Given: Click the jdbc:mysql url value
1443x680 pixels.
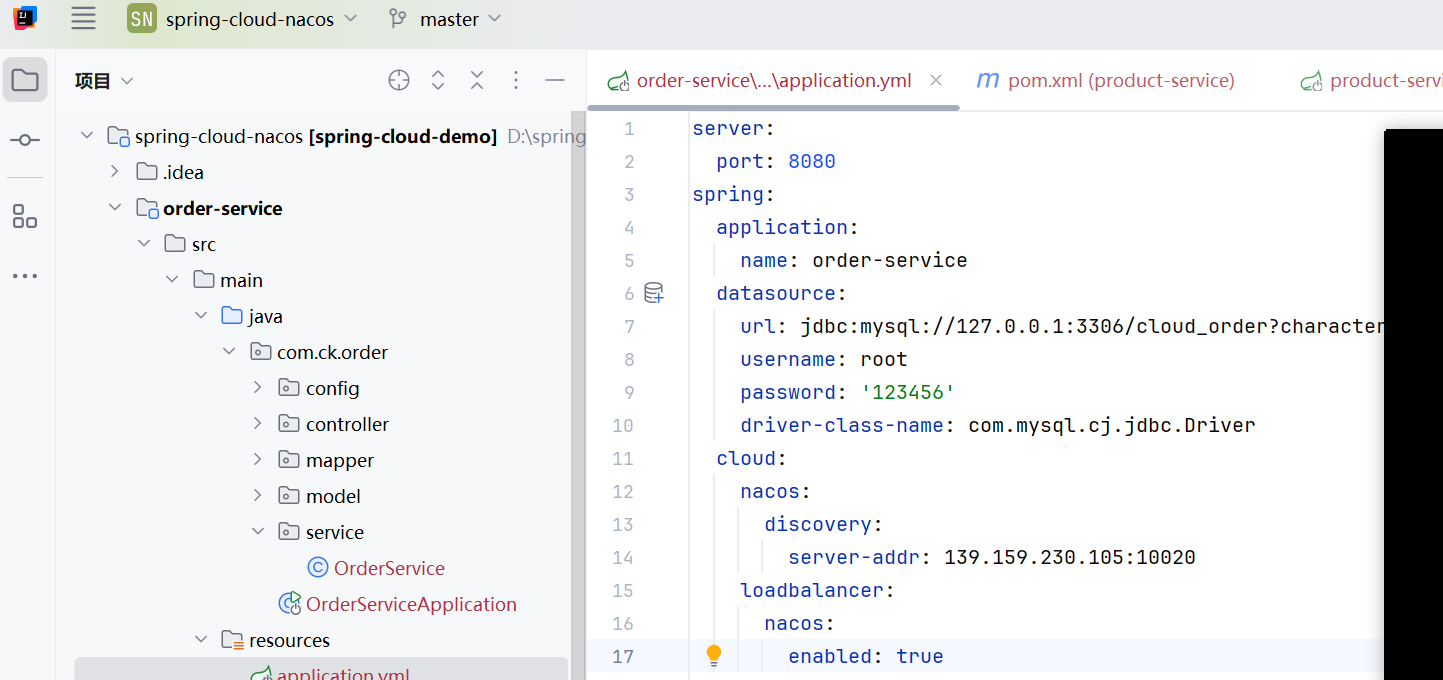Looking at the screenshot, I should [1092, 326].
